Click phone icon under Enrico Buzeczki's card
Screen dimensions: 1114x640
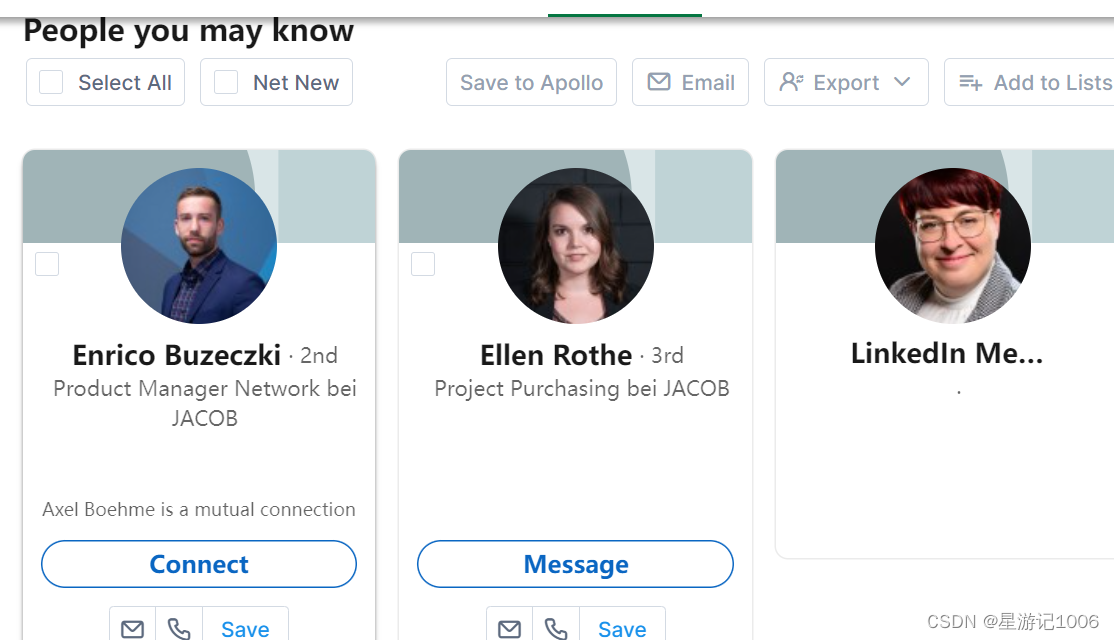coord(179,628)
